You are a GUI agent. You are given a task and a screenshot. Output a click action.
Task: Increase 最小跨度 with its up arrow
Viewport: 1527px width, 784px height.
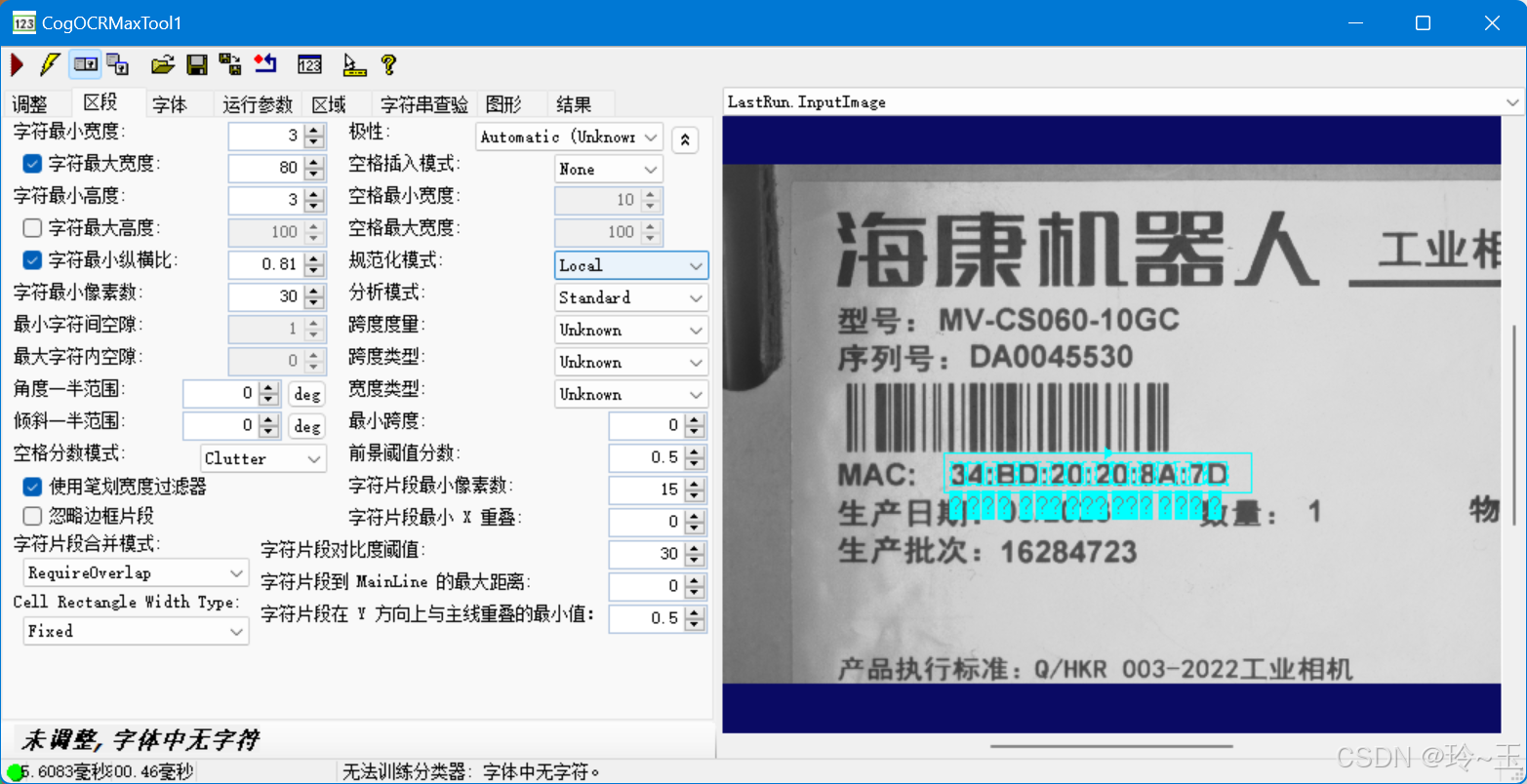point(694,419)
